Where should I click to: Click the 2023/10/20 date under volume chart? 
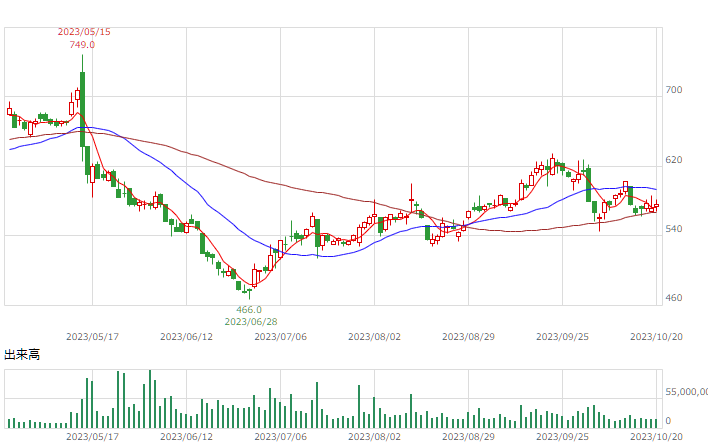coord(656,437)
